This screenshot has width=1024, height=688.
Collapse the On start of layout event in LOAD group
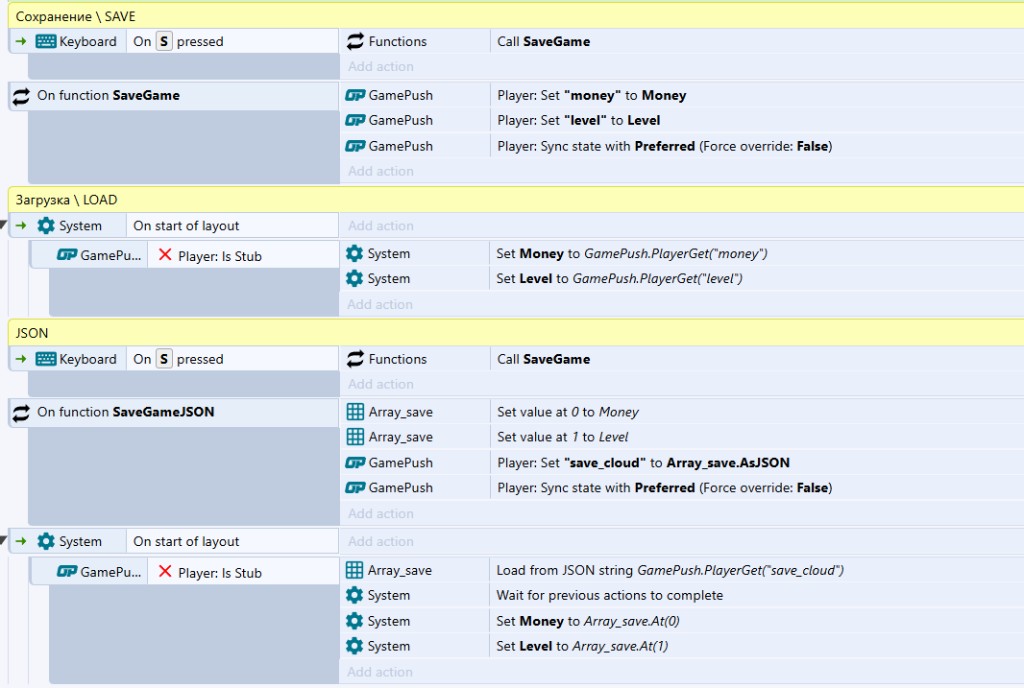point(3,225)
